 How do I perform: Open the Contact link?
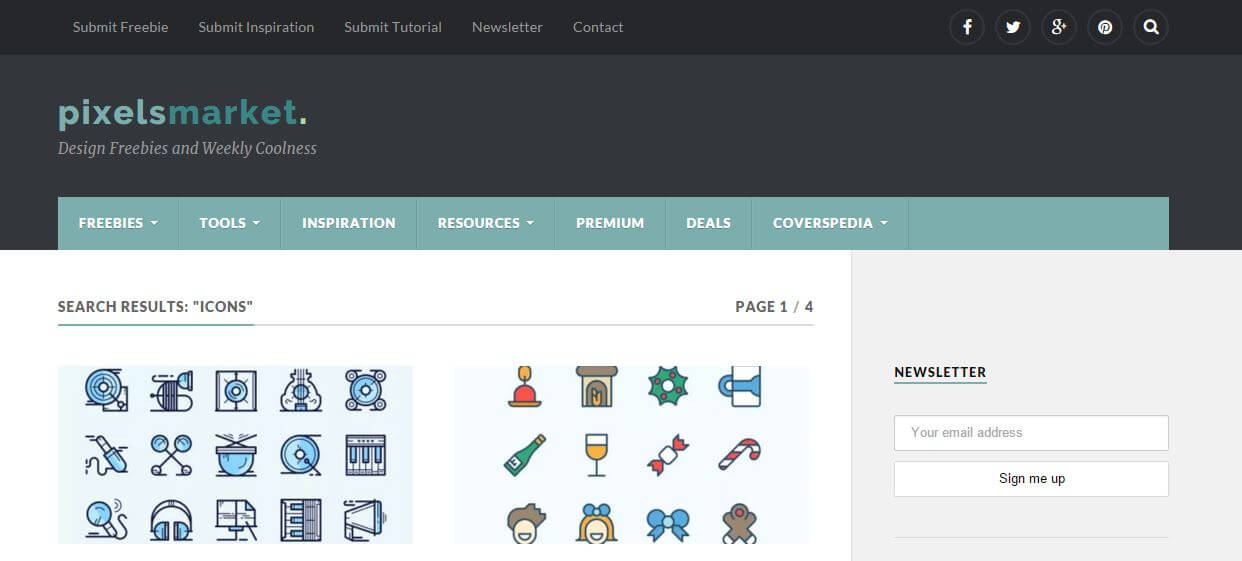[598, 27]
